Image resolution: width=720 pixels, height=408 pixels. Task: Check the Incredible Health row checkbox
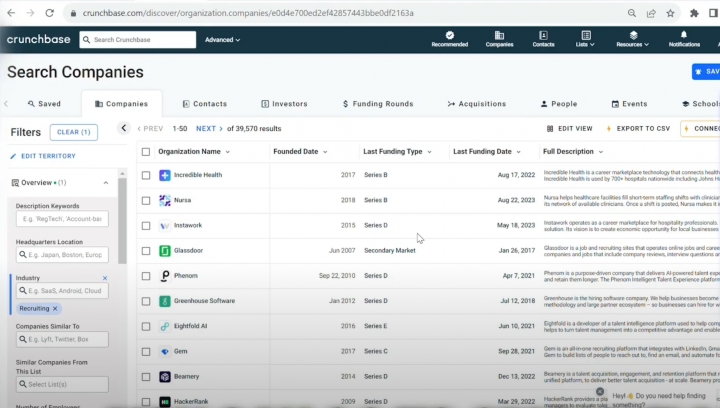[x=146, y=175]
